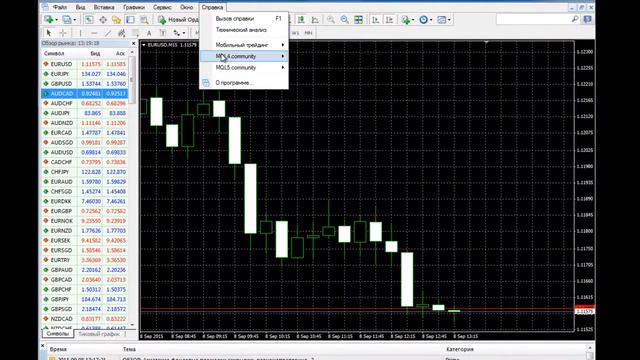Open the Strategy Tester icon
The image size is (640, 360).
point(144,20)
